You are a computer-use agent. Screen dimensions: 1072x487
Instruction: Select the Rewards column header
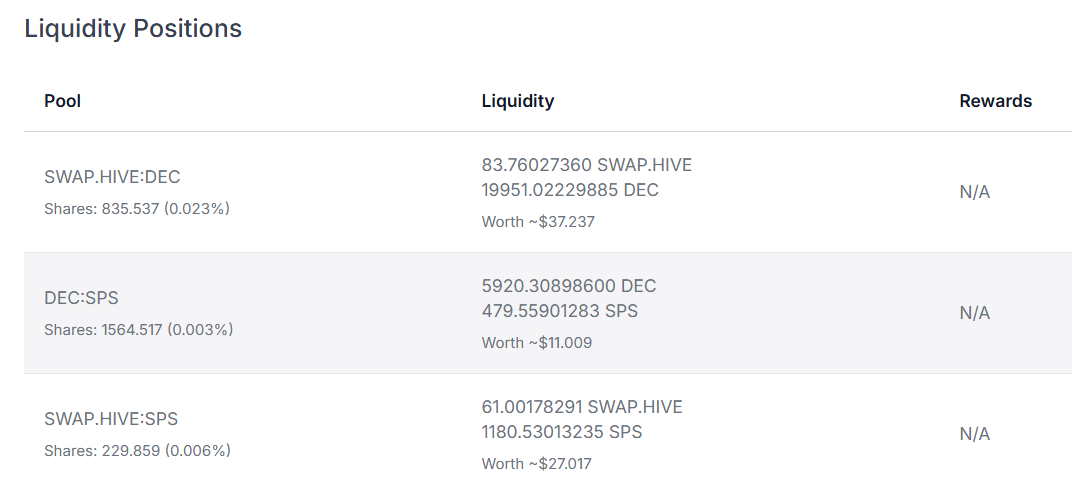[995, 101]
